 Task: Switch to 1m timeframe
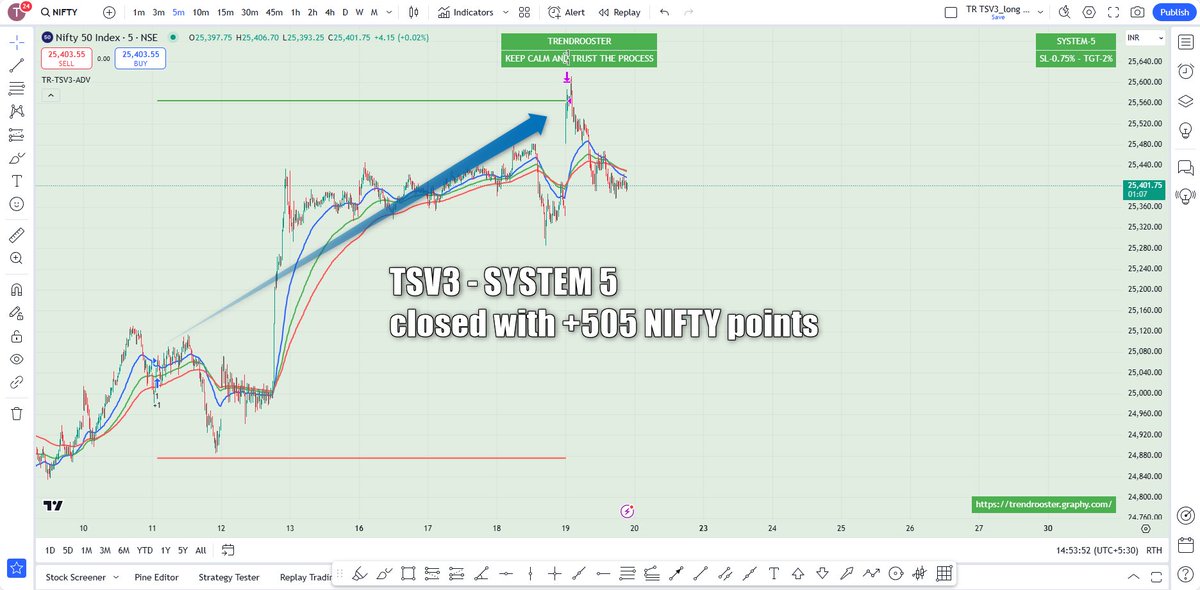tap(137, 12)
